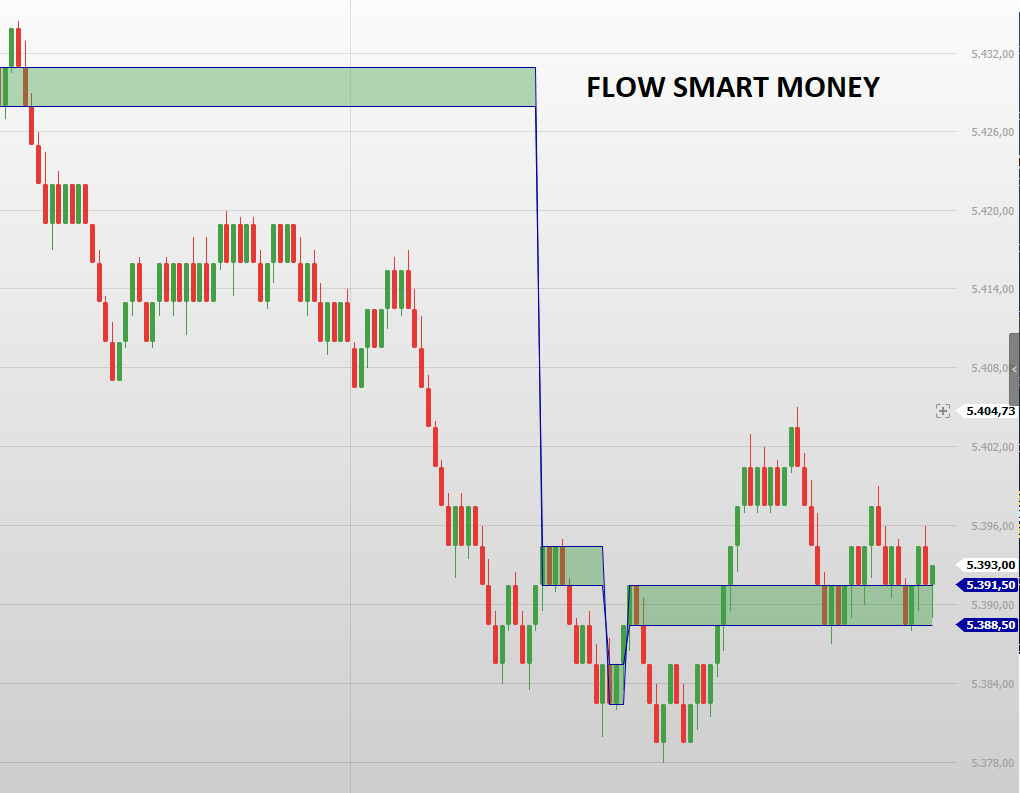This screenshot has height=793, width=1020.
Task: Click the FLOW SMART MONEY title text
Action: (x=732, y=88)
